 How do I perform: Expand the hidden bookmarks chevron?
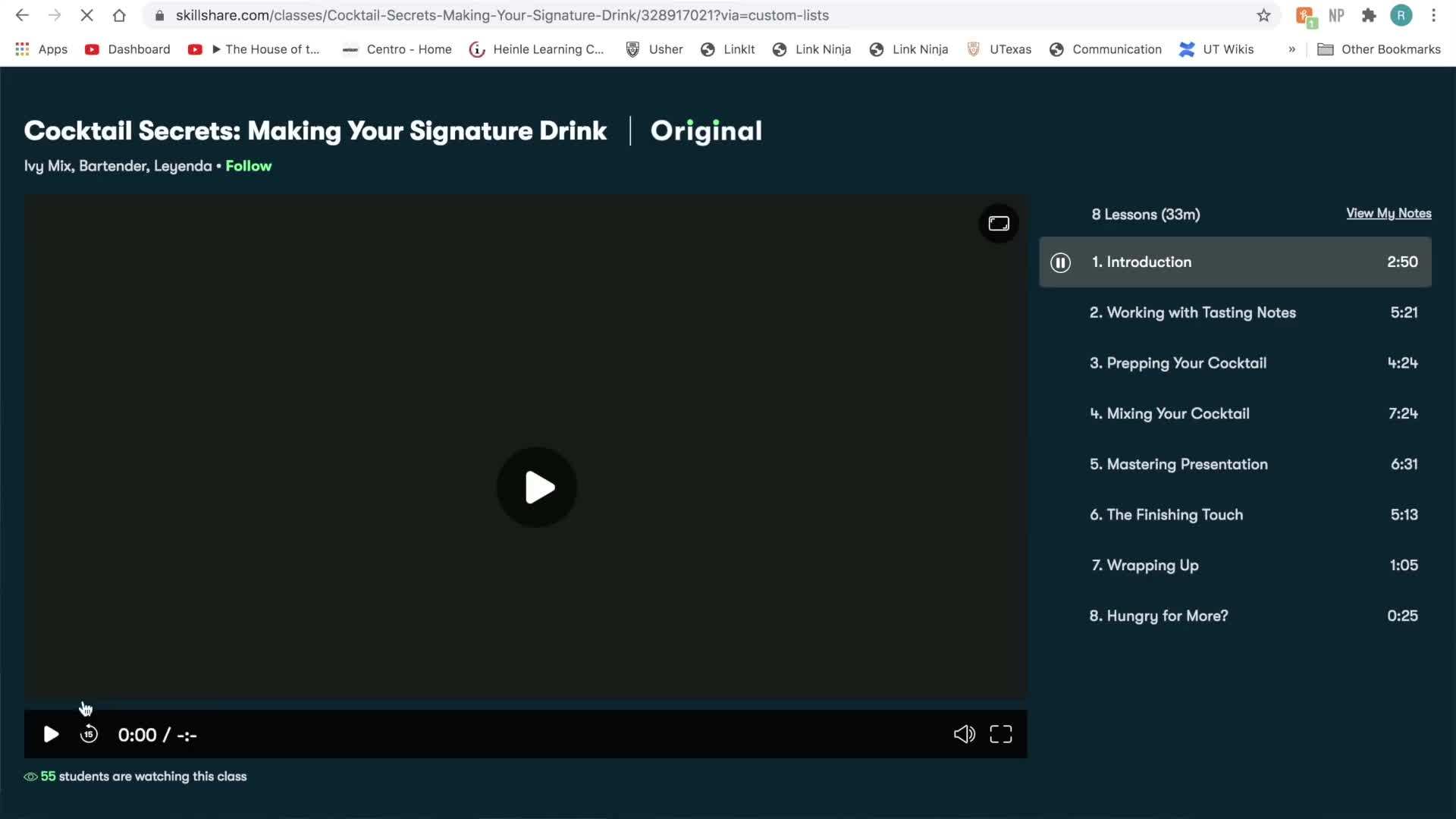click(x=1291, y=49)
